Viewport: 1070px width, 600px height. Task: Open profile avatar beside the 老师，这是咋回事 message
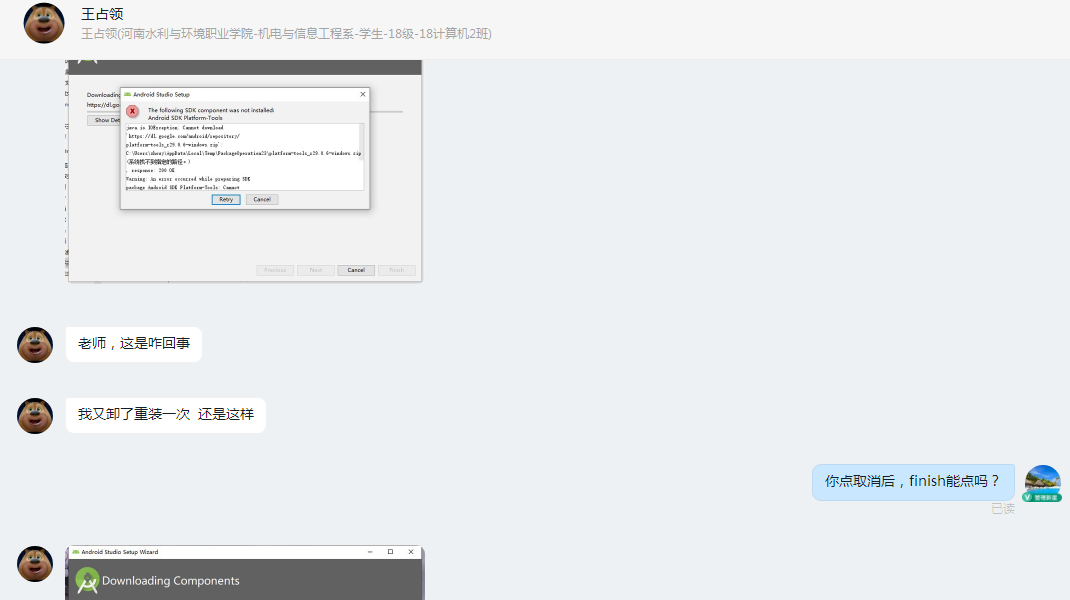pyautogui.click(x=35, y=345)
